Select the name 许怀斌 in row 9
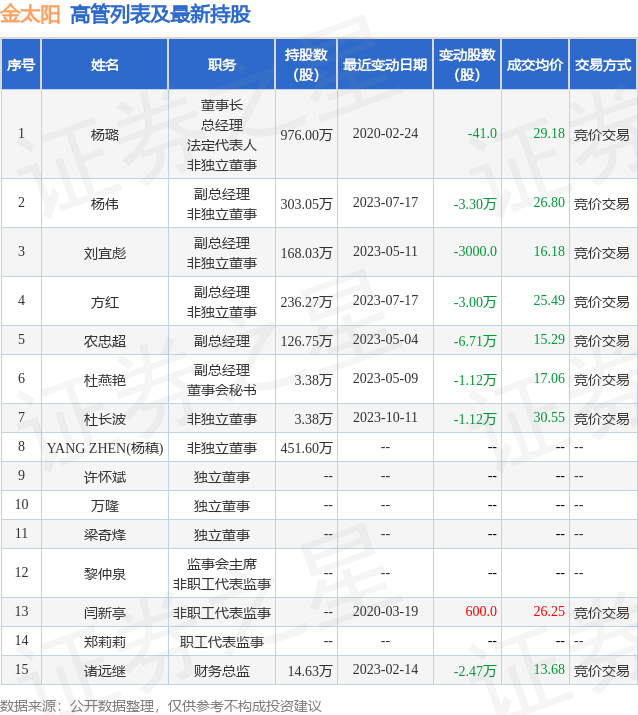The width and height of the screenshot is (638, 715). 104,477
